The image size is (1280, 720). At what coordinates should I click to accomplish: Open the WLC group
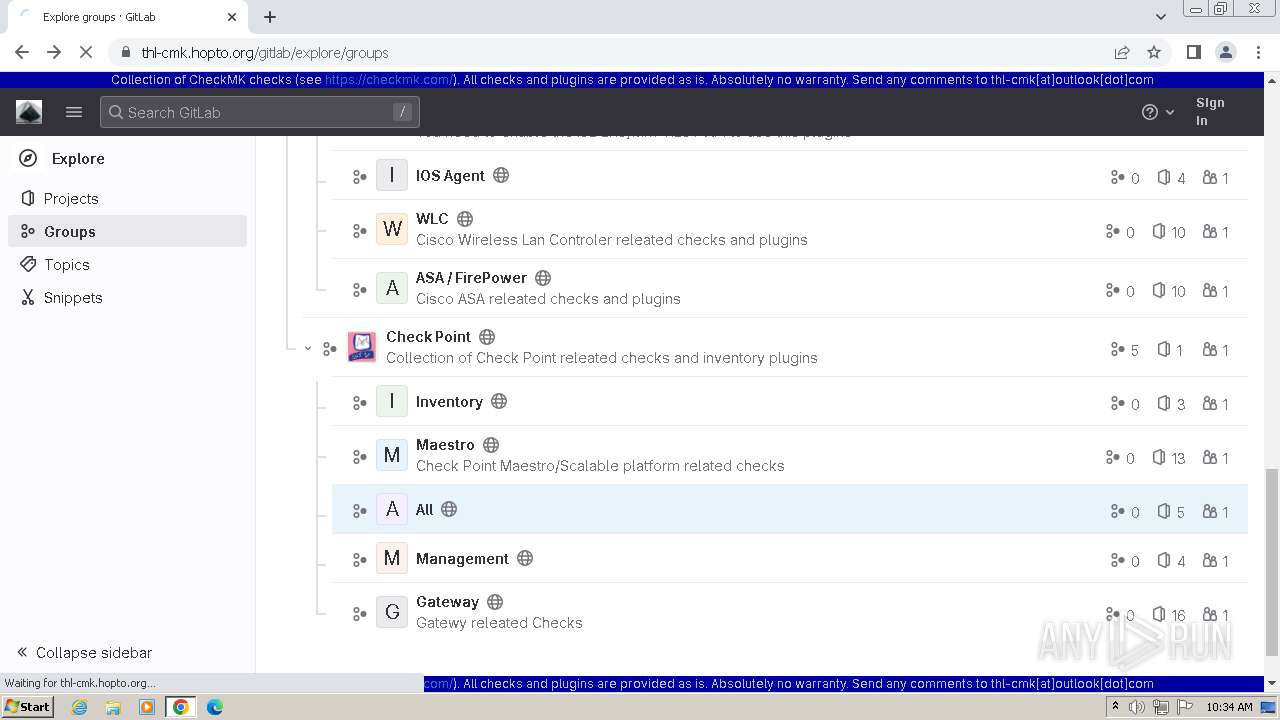coord(432,218)
